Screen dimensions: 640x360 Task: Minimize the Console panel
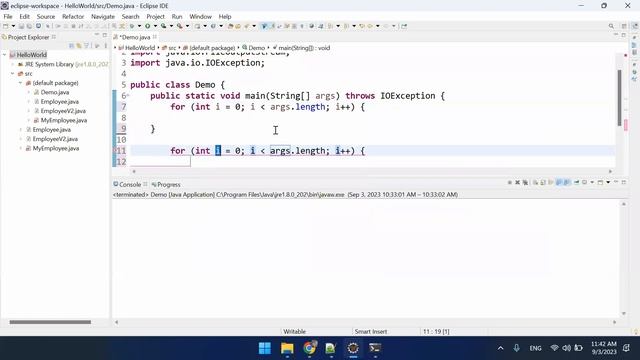coord(616,182)
